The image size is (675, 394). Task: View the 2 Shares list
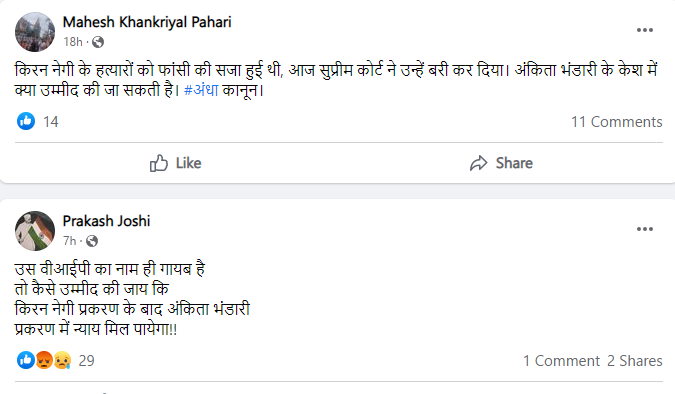pos(635,361)
